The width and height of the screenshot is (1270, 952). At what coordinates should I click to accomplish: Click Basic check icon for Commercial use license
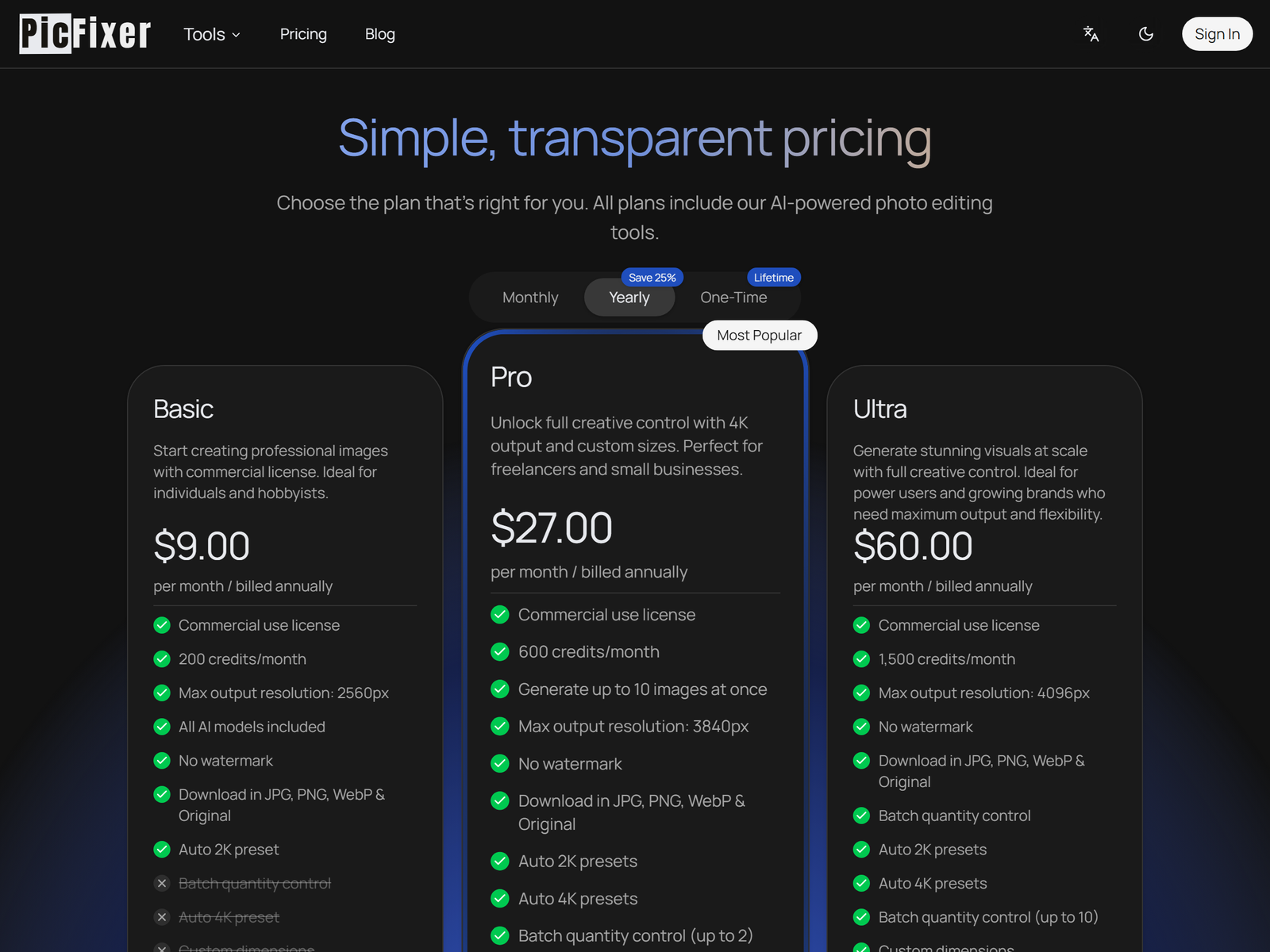point(162,625)
